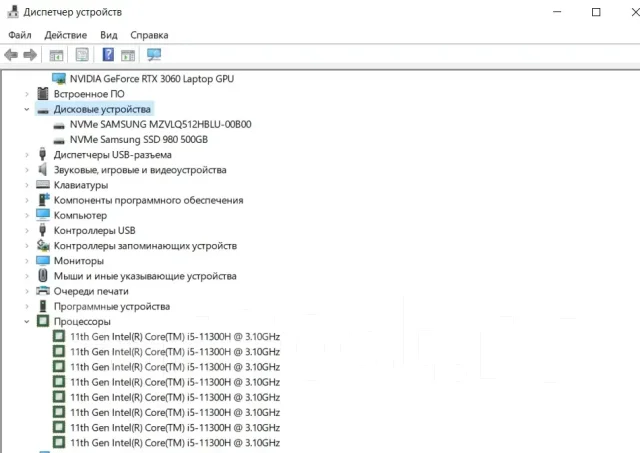
Task: Open the Справка menu
Action: (149, 35)
